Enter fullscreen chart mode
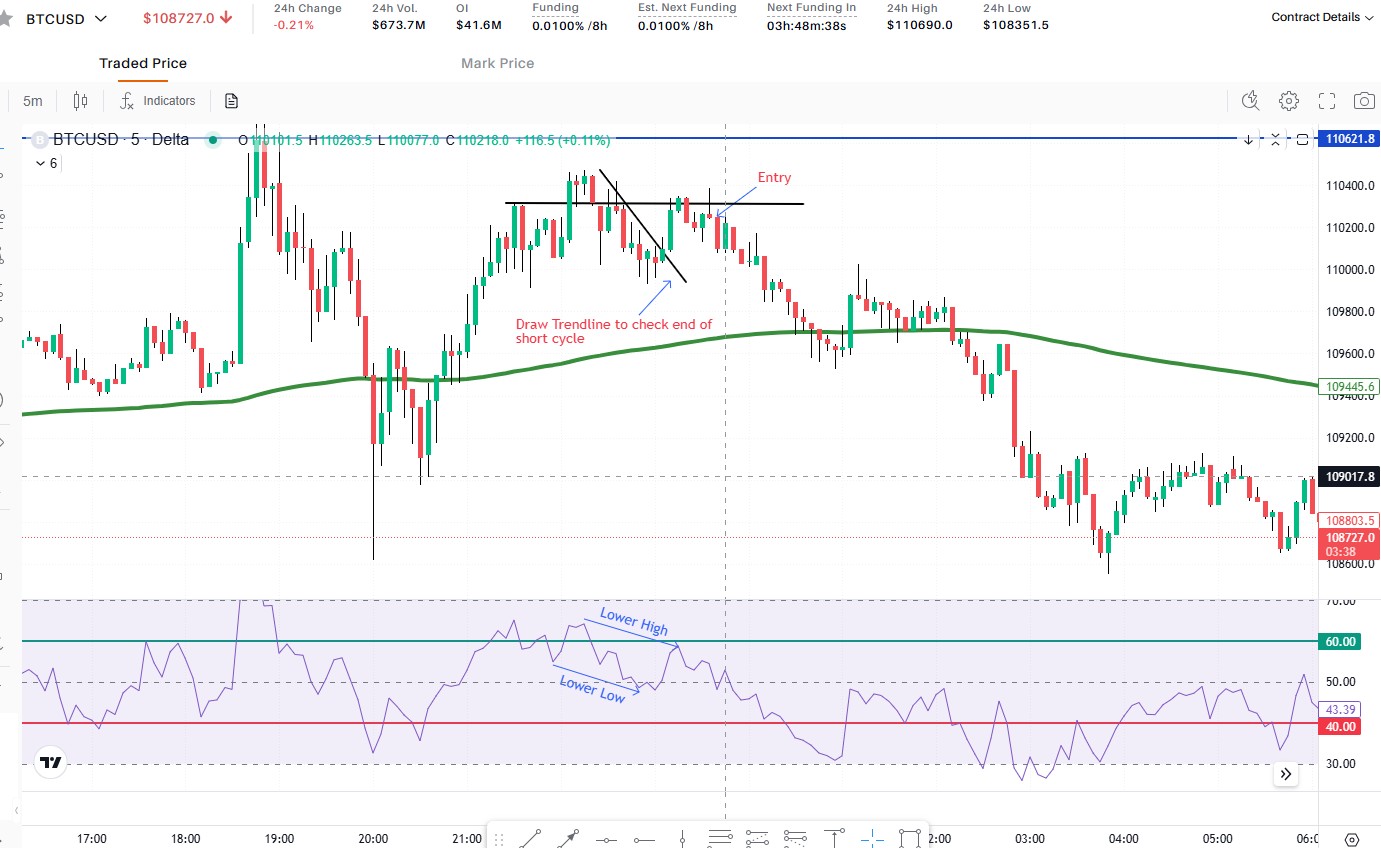The image size is (1381, 848). pyautogui.click(x=1327, y=100)
